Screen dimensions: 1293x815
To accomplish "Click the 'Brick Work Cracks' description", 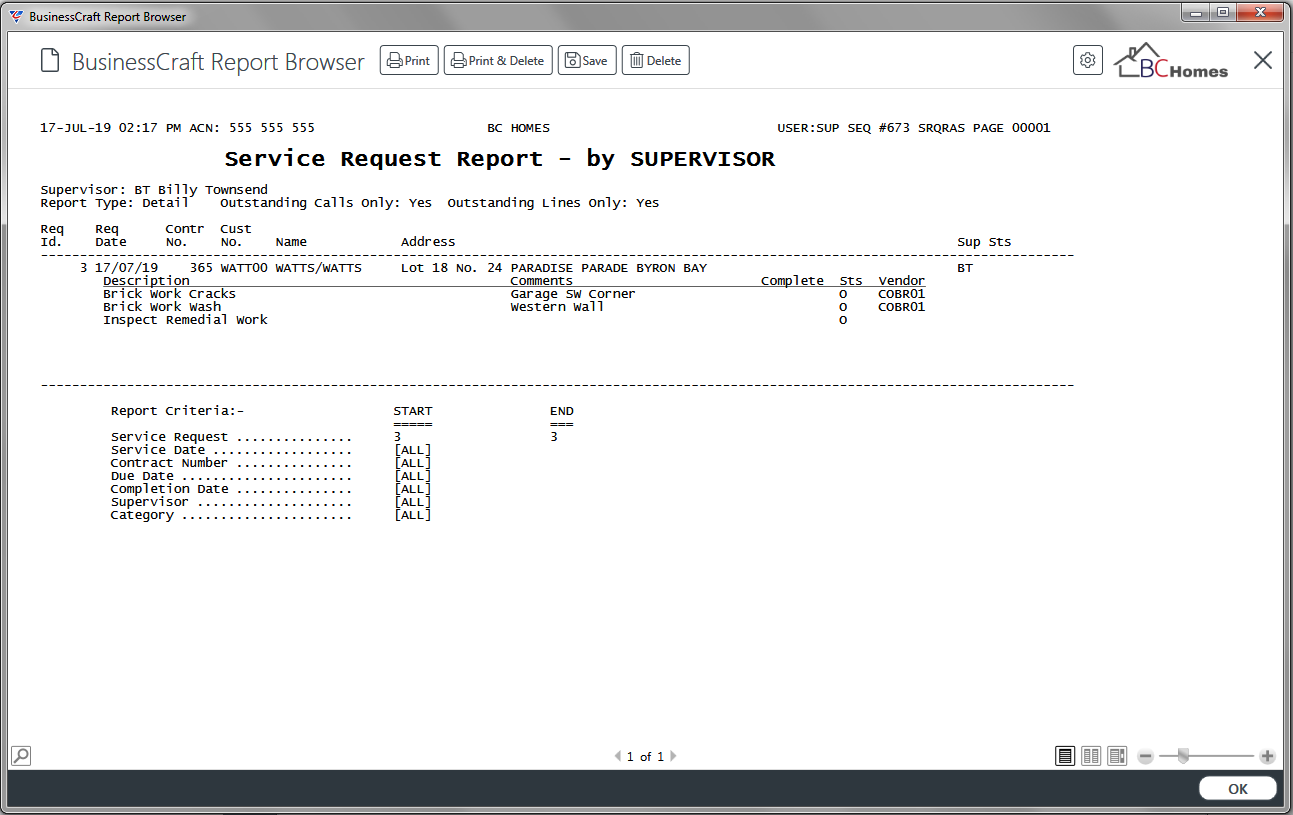I will click(x=169, y=294).
